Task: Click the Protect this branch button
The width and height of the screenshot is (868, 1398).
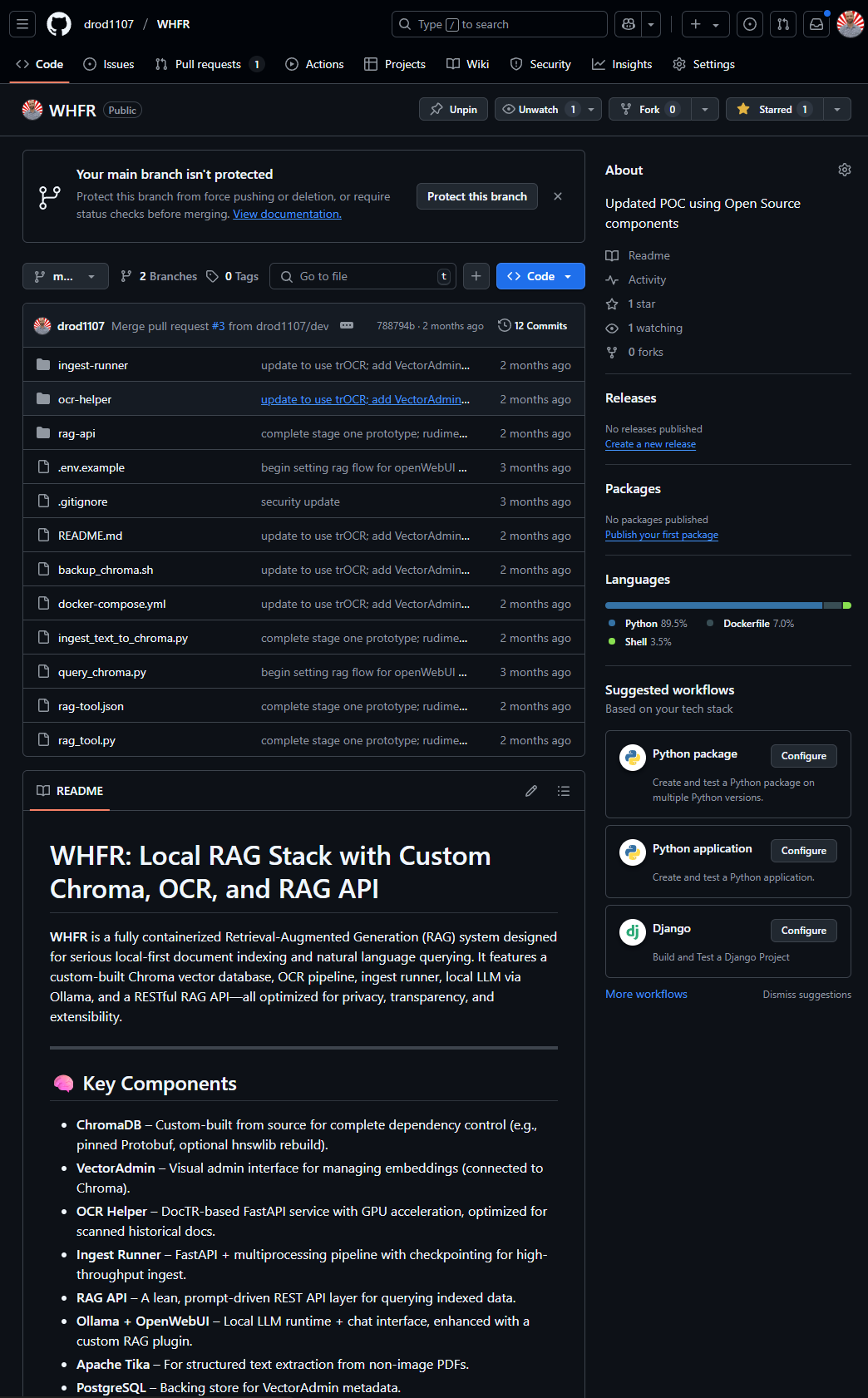Action: coord(476,196)
